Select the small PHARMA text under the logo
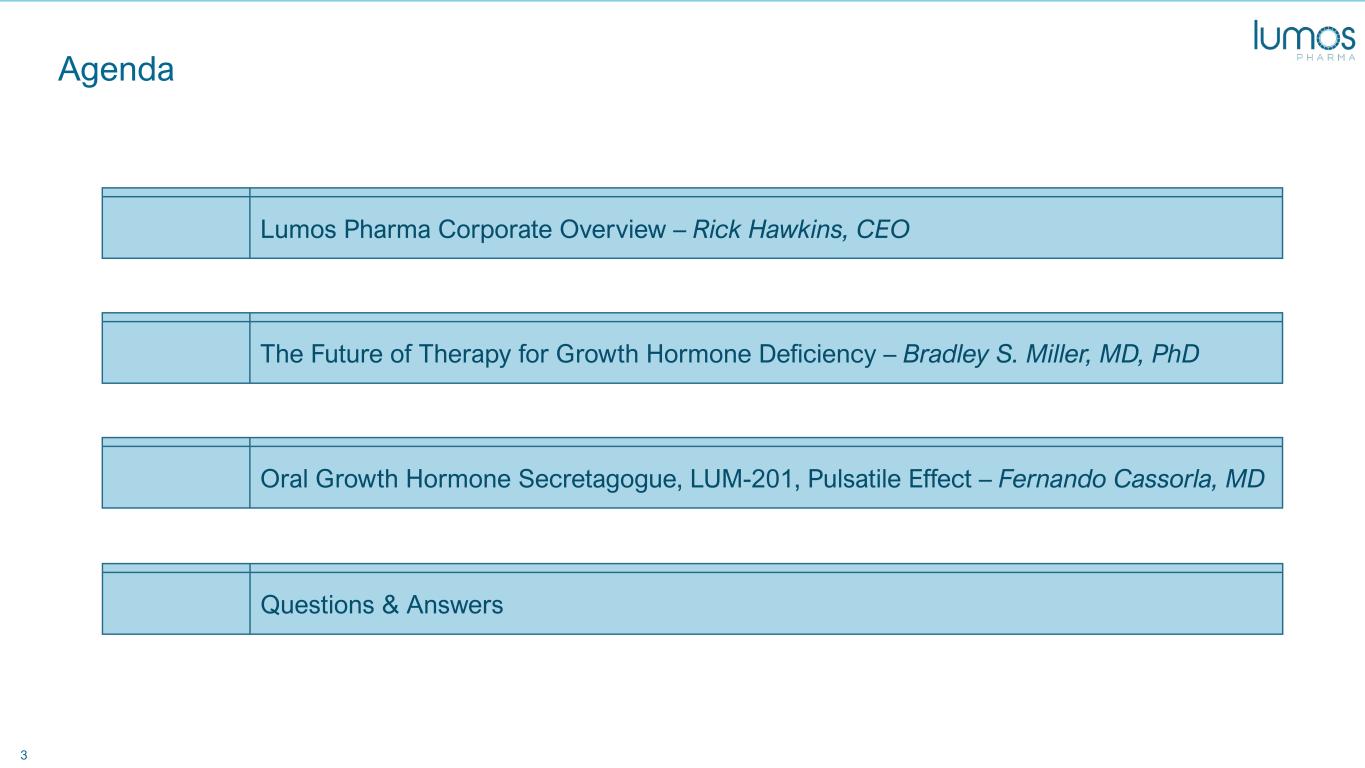 (1326, 57)
